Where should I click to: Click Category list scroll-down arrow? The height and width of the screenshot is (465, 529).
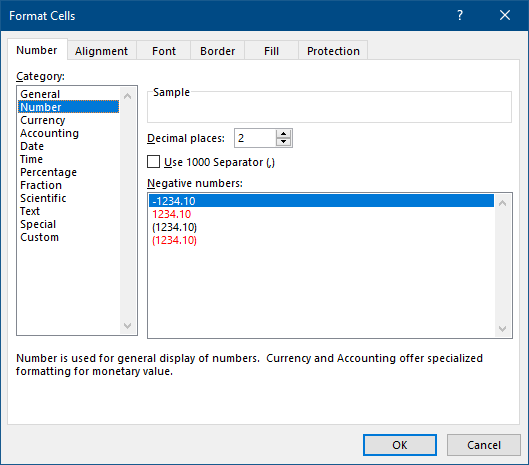[128, 326]
